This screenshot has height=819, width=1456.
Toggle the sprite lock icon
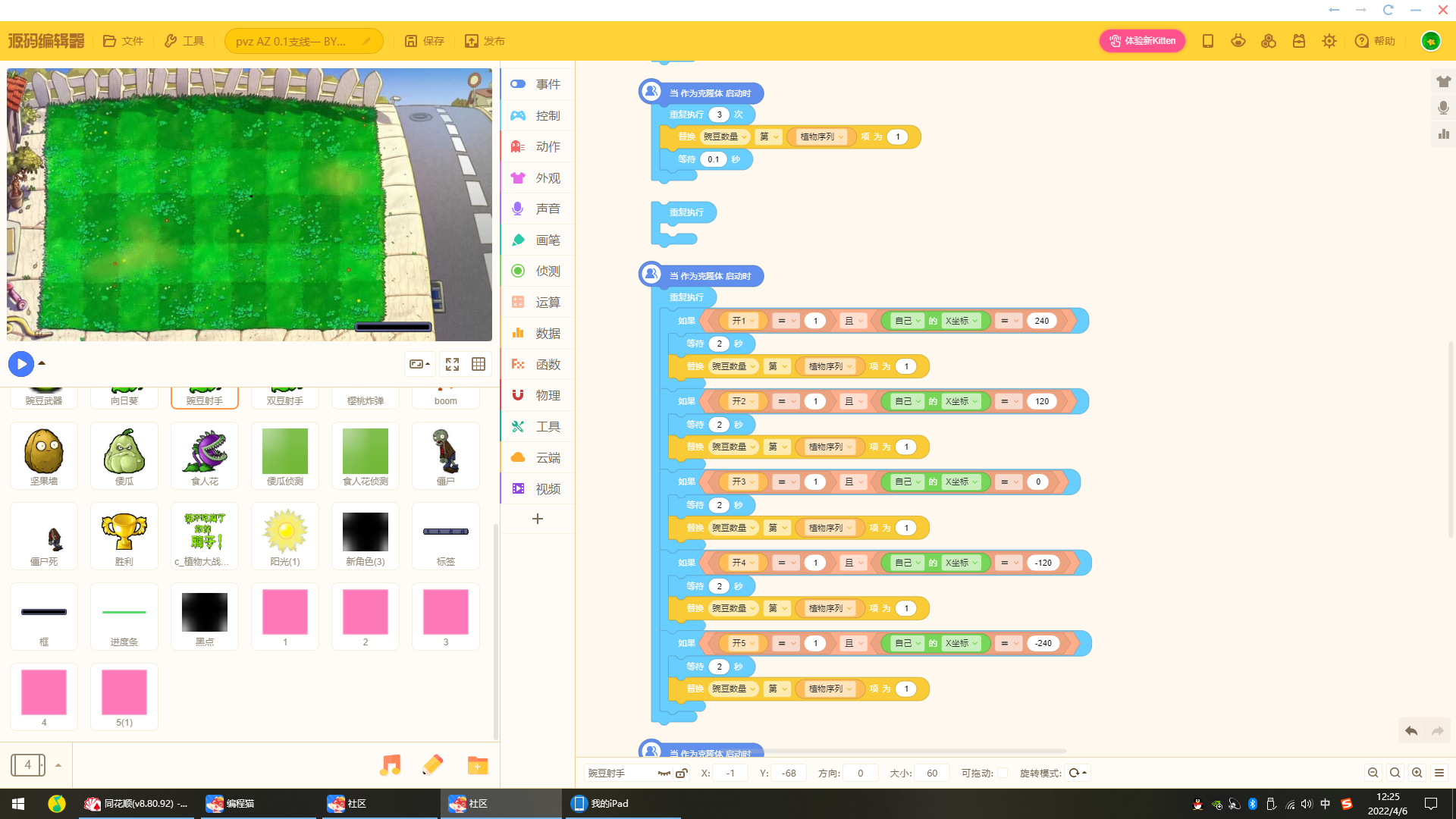click(x=682, y=773)
